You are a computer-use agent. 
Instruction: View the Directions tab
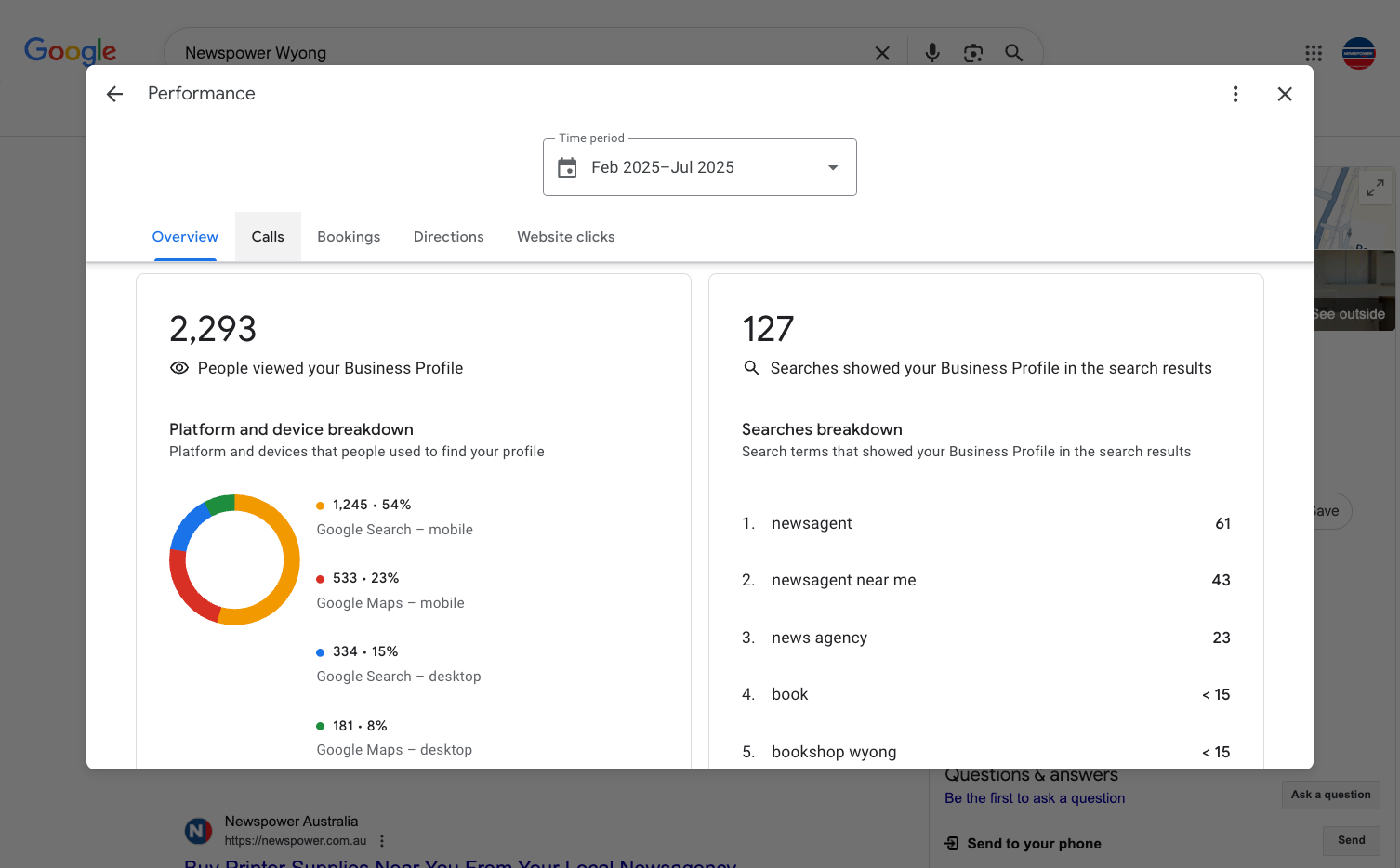click(x=449, y=237)
